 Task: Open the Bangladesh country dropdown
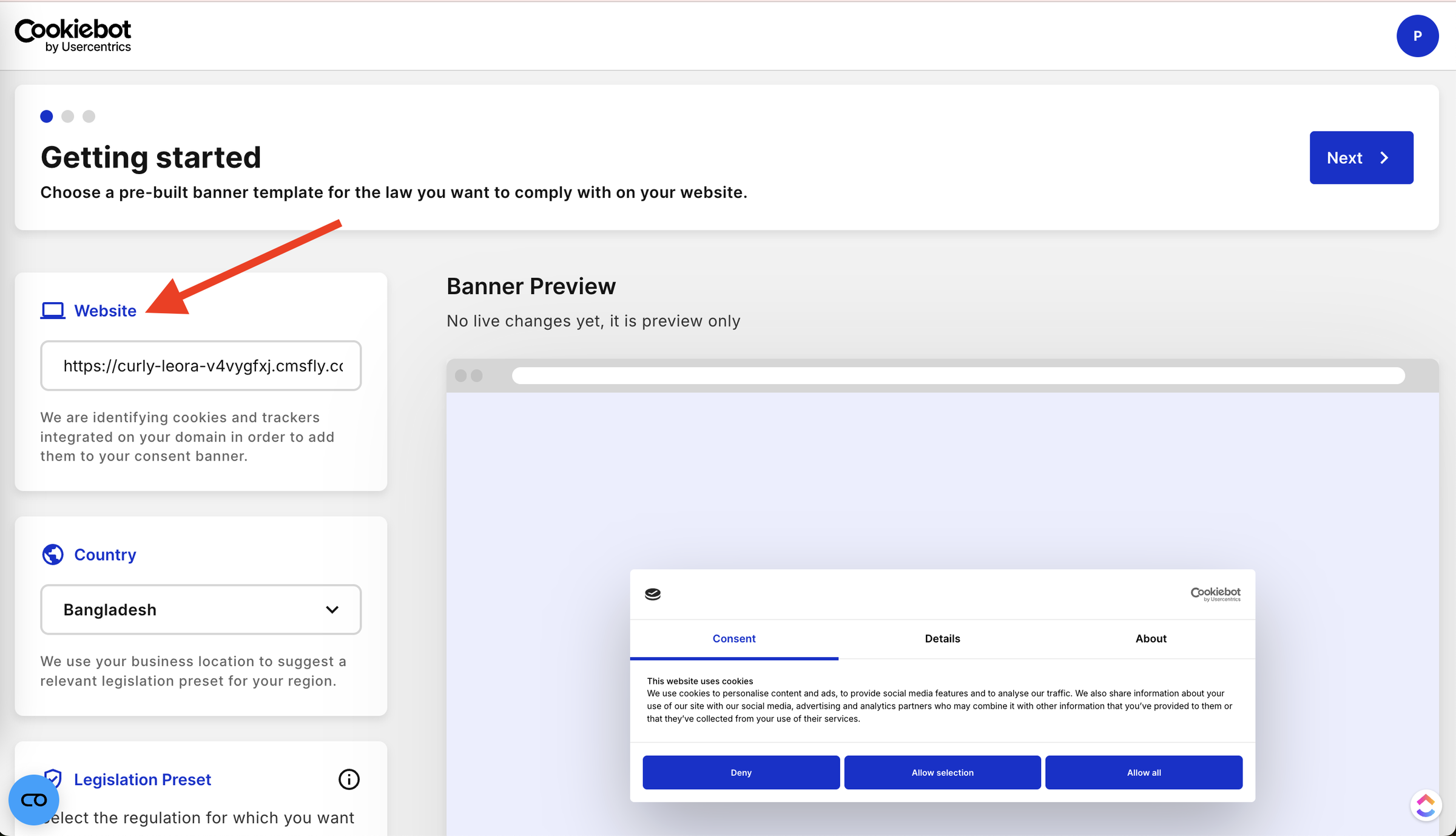[201, 610]
